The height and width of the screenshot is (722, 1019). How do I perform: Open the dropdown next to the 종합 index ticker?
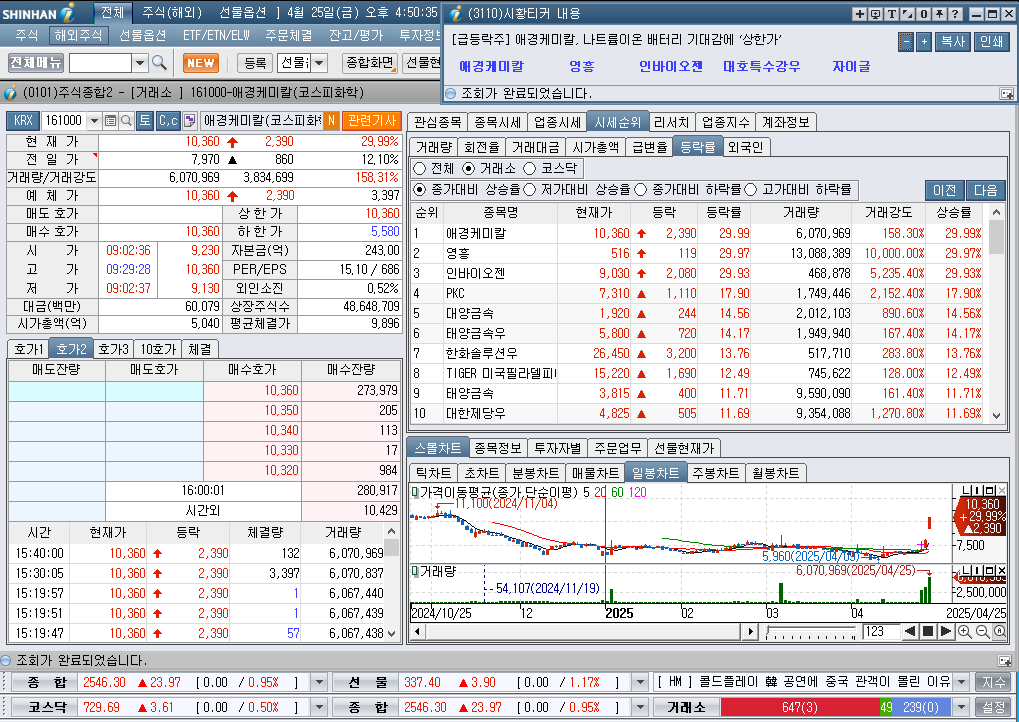318,682
